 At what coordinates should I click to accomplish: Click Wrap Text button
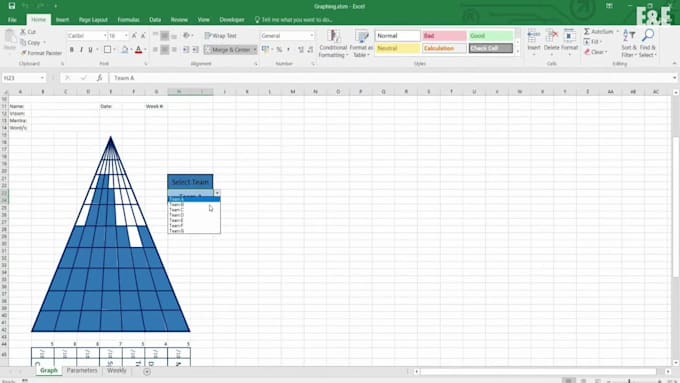coord(221,36)
